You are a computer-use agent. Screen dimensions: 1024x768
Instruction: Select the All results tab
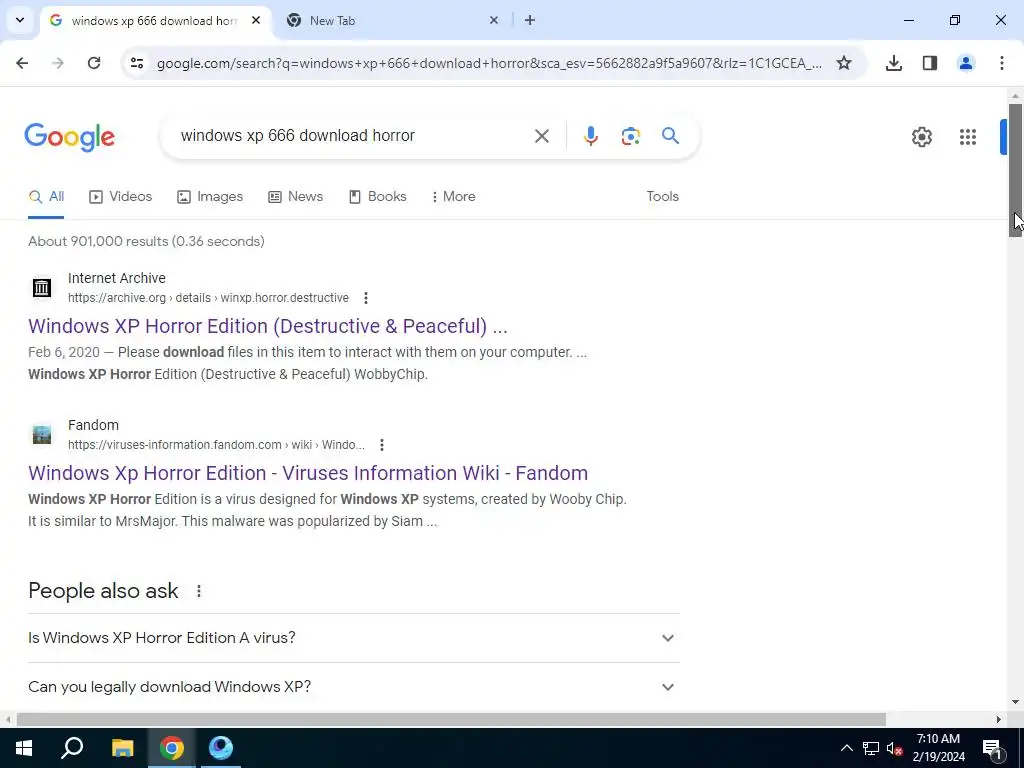(46, 197)
